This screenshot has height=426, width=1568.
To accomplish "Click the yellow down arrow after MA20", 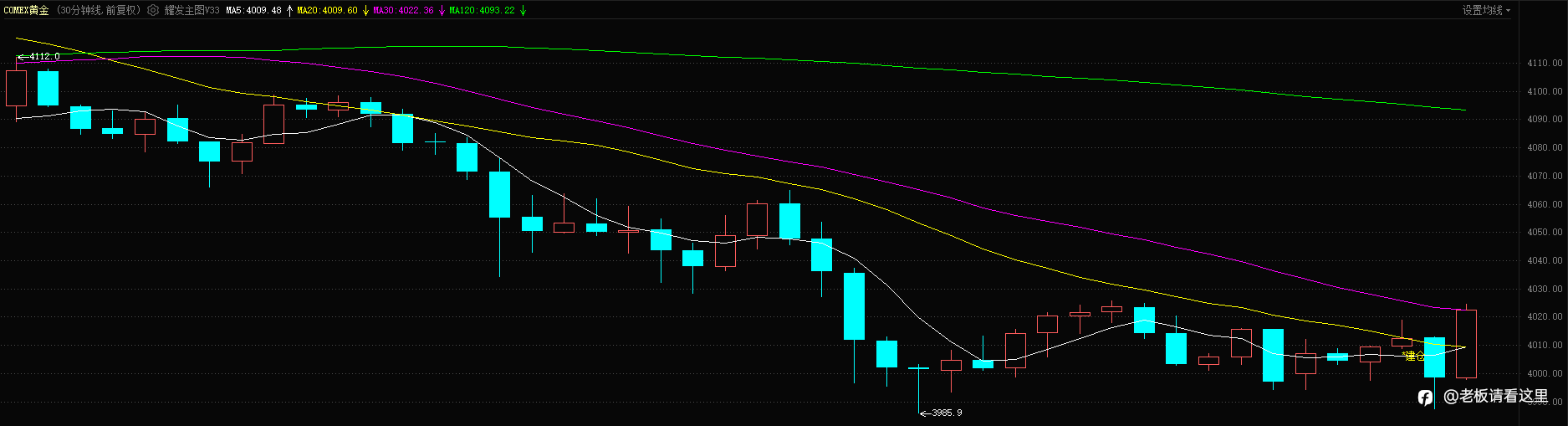I will click(365, 10).
